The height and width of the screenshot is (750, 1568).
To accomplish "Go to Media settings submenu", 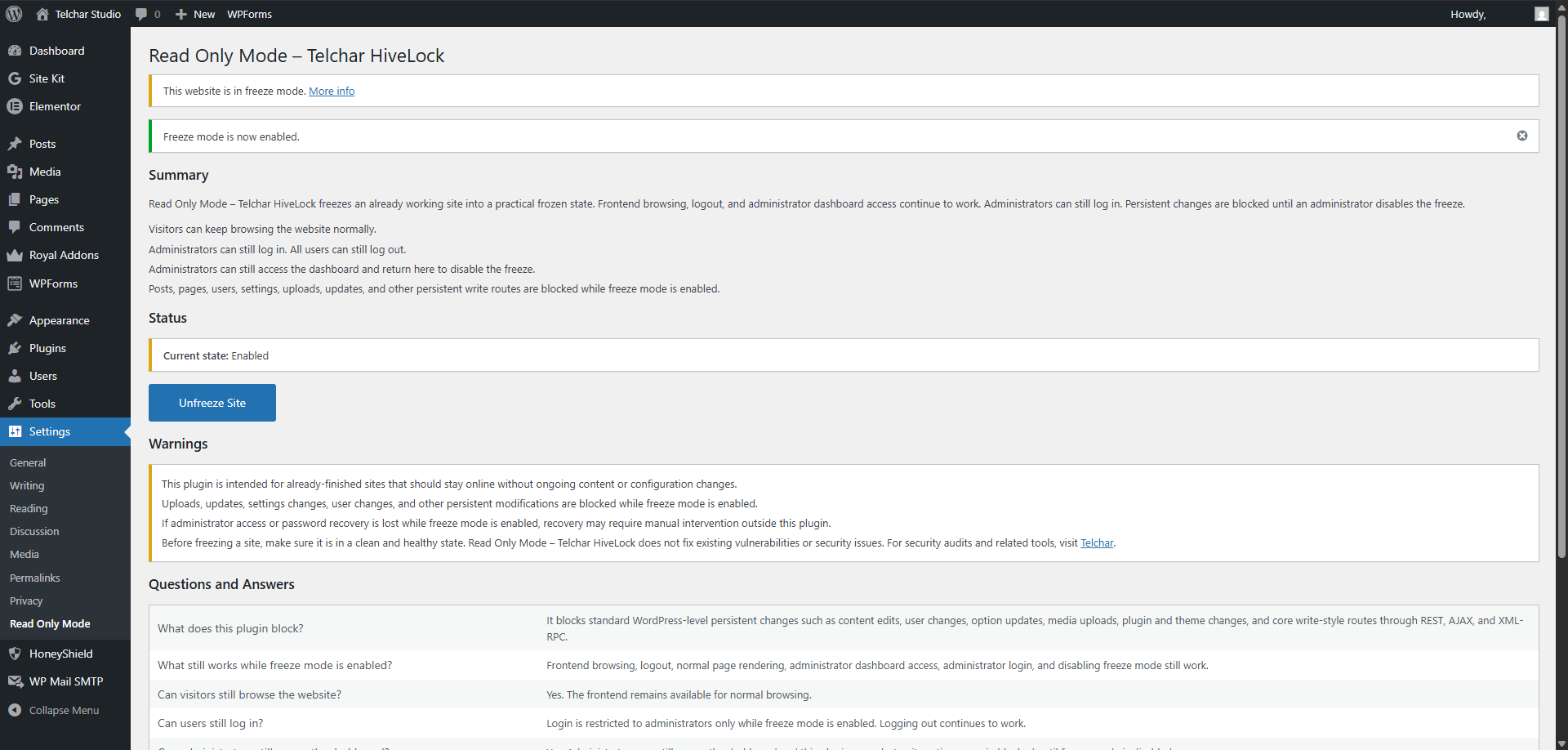I will tap(24, 554).
